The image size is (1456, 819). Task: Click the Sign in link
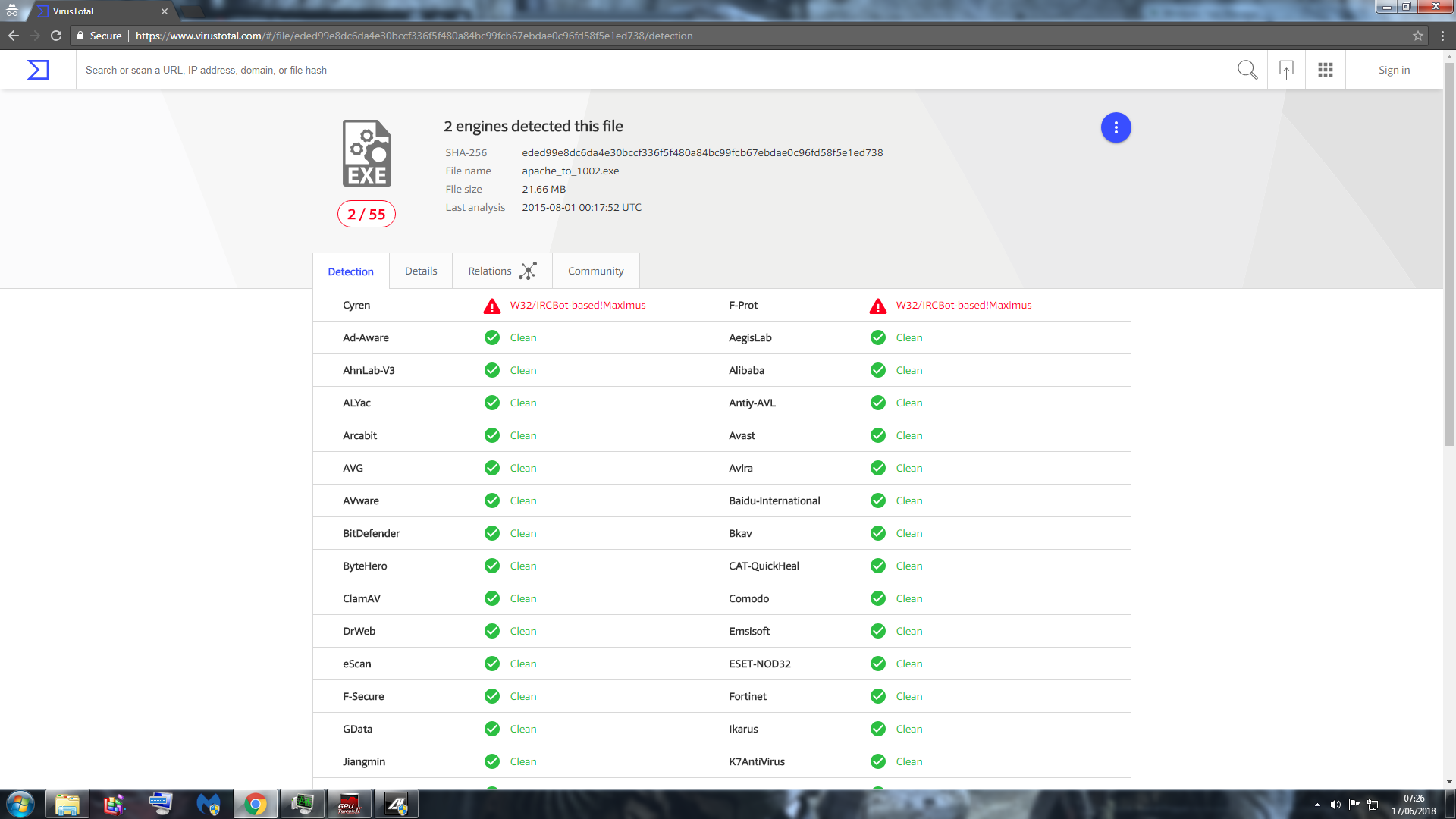(1394, 70)
